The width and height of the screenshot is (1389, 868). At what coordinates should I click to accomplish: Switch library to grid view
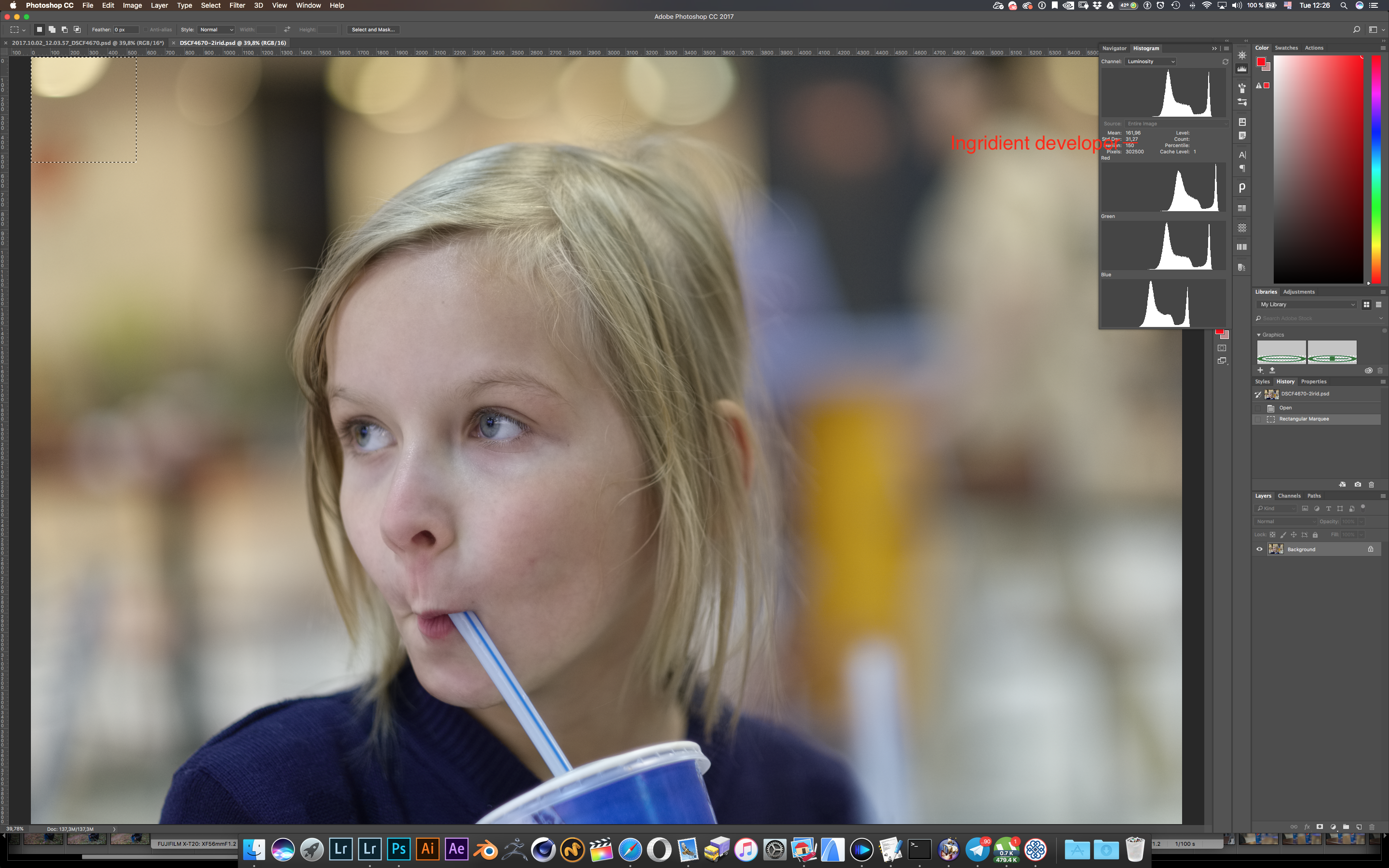tap(1367, 305)
